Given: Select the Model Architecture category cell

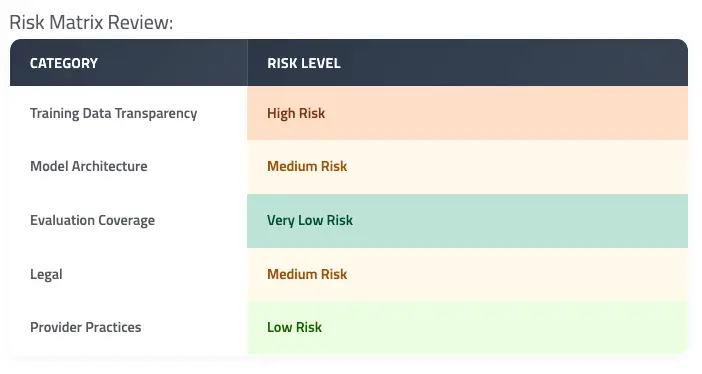Looking at the screenshot, I should tap(128, 167).
